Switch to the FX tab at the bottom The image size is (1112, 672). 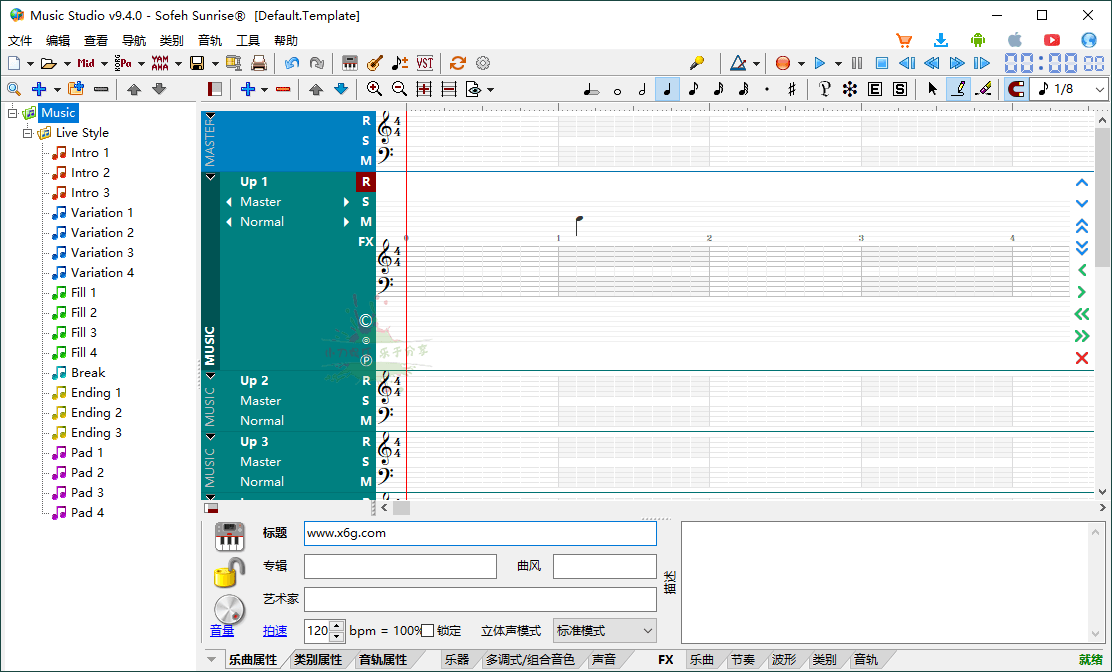click(665, 659)
